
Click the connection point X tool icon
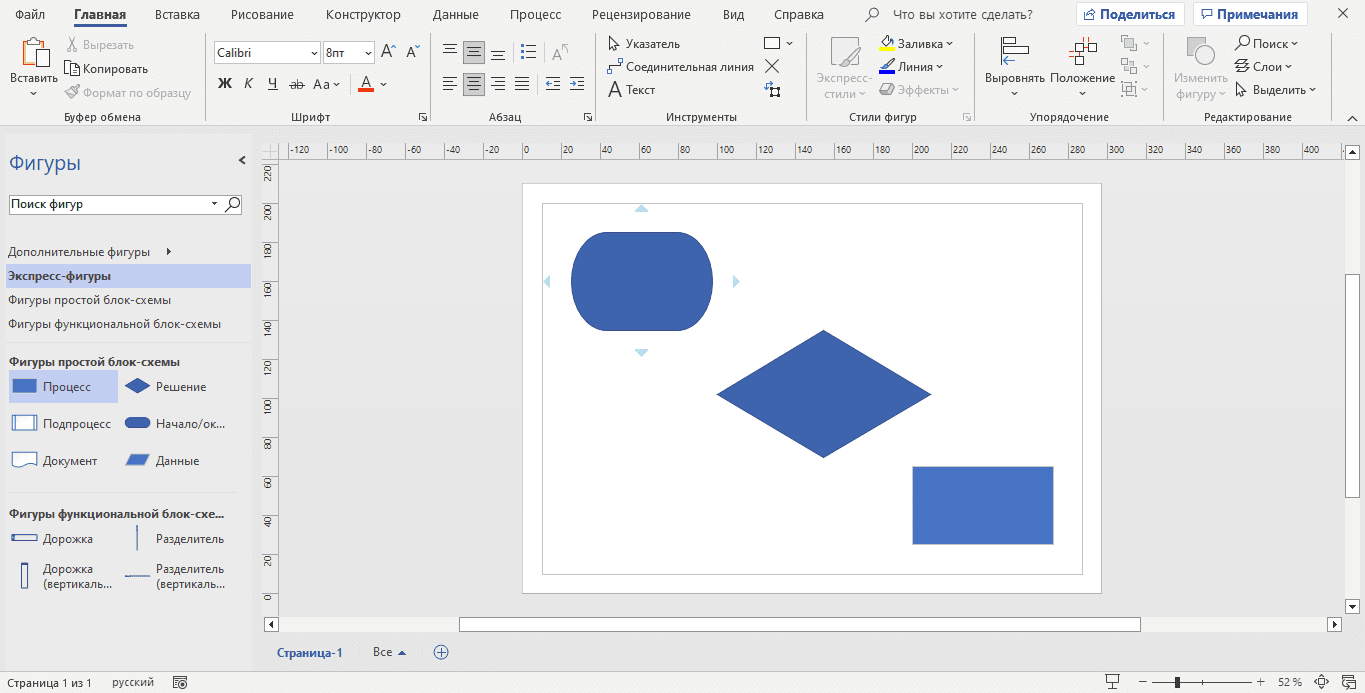772,66
